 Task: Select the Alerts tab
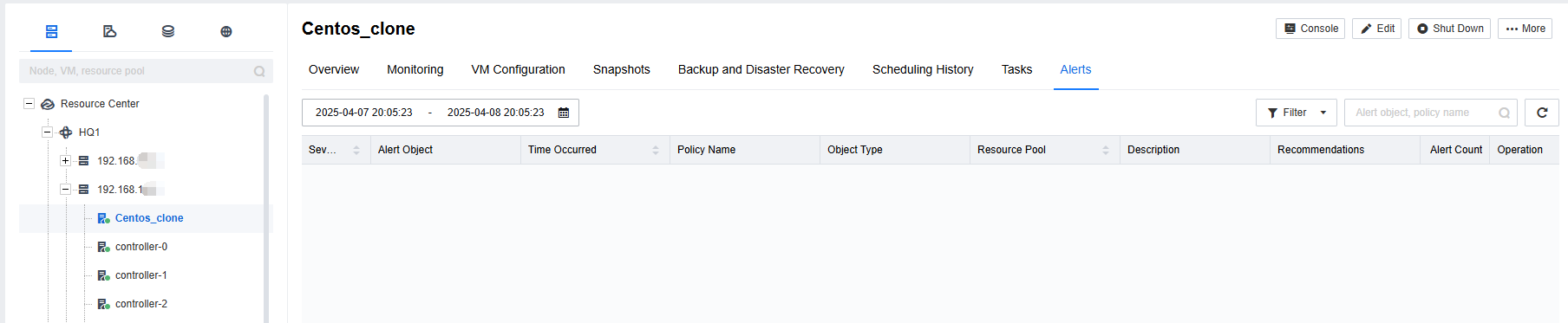(1075, 69)
